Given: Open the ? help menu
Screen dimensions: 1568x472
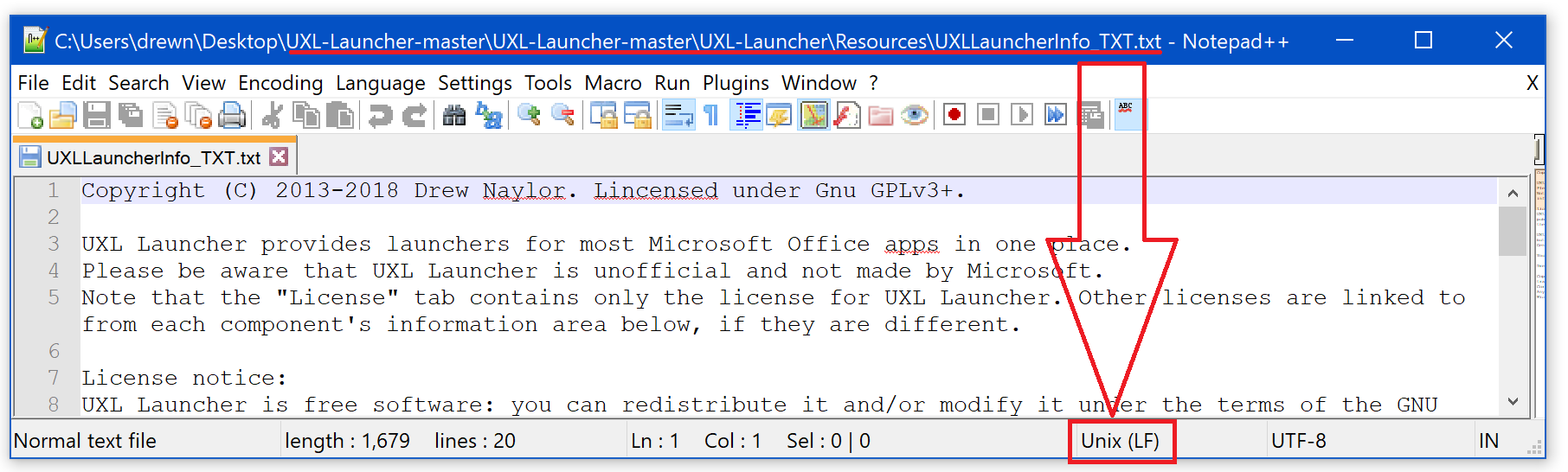Looking at the screenshot, I should point(874,83).
